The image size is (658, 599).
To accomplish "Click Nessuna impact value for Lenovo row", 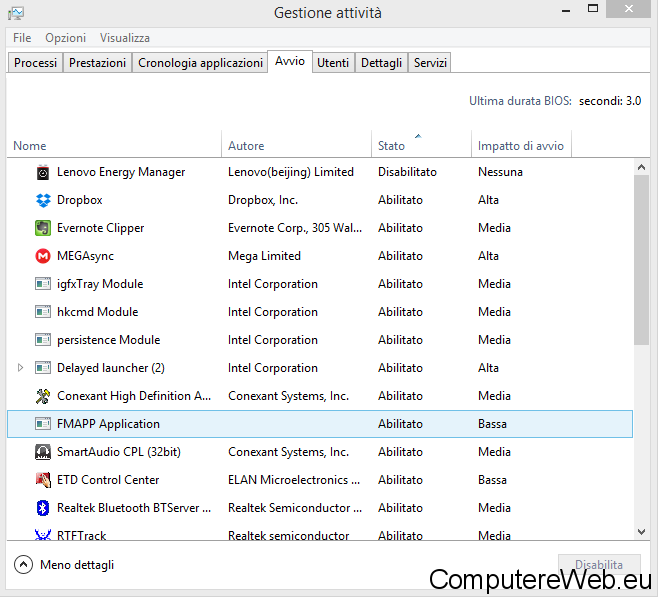I will click(x=500, y=172).
